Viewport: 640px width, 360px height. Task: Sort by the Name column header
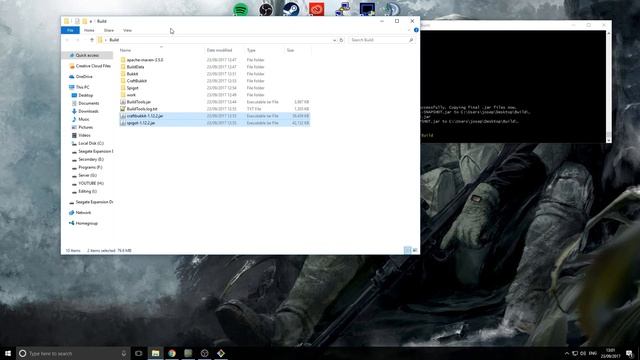click(125, 50)
